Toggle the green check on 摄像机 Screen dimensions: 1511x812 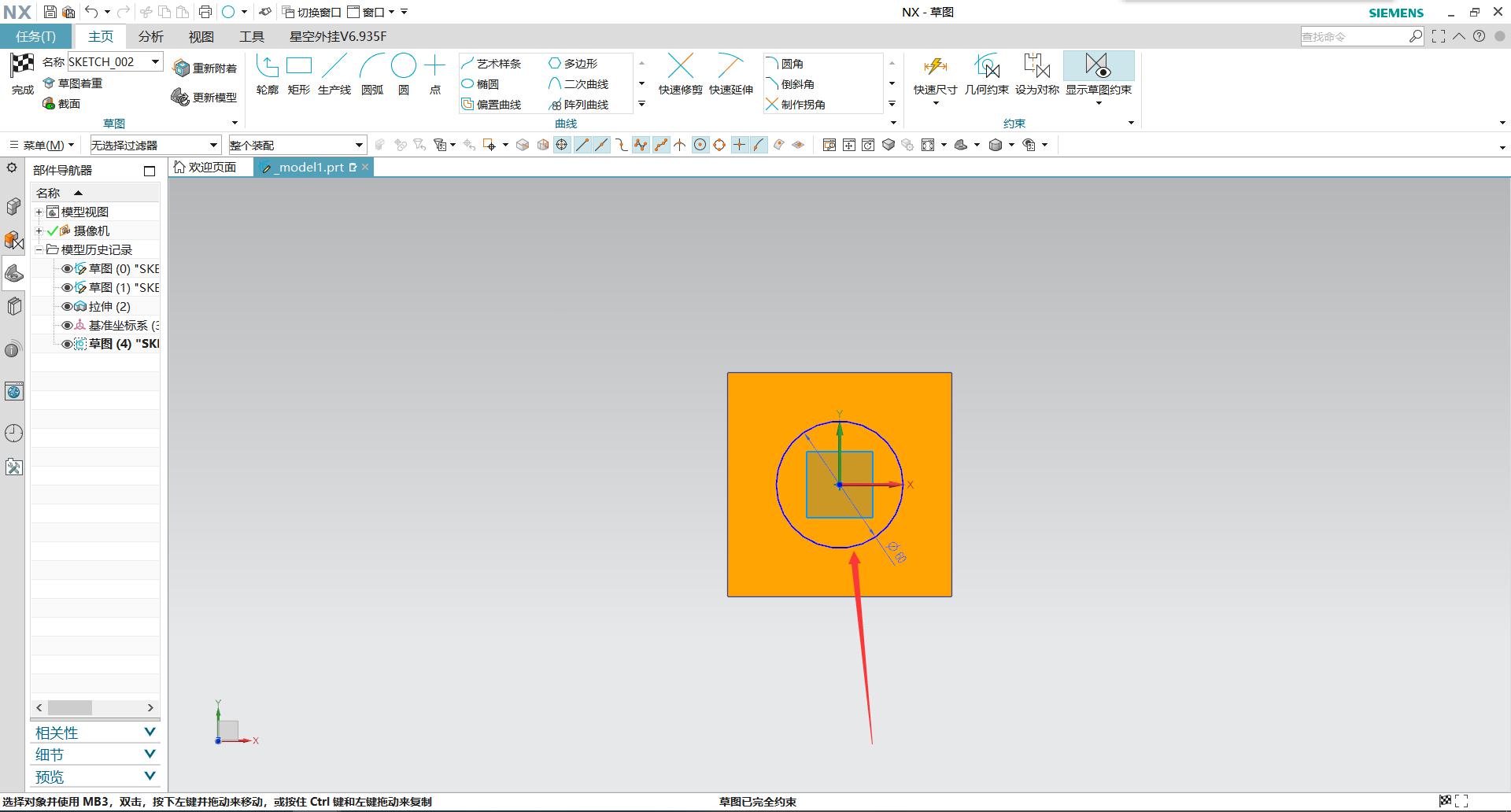click(53, 231)
